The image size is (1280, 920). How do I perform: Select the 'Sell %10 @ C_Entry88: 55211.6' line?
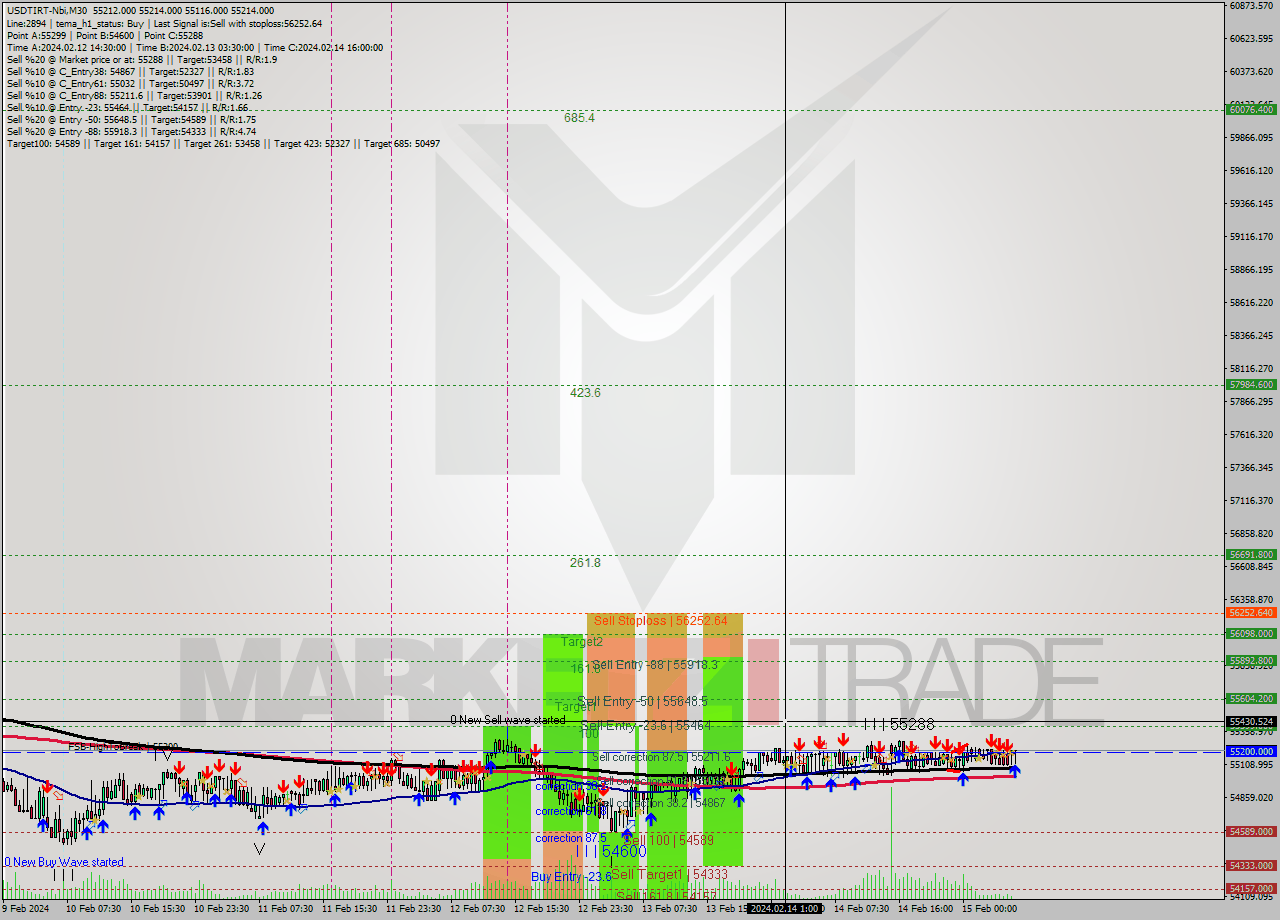click(134, 95)
